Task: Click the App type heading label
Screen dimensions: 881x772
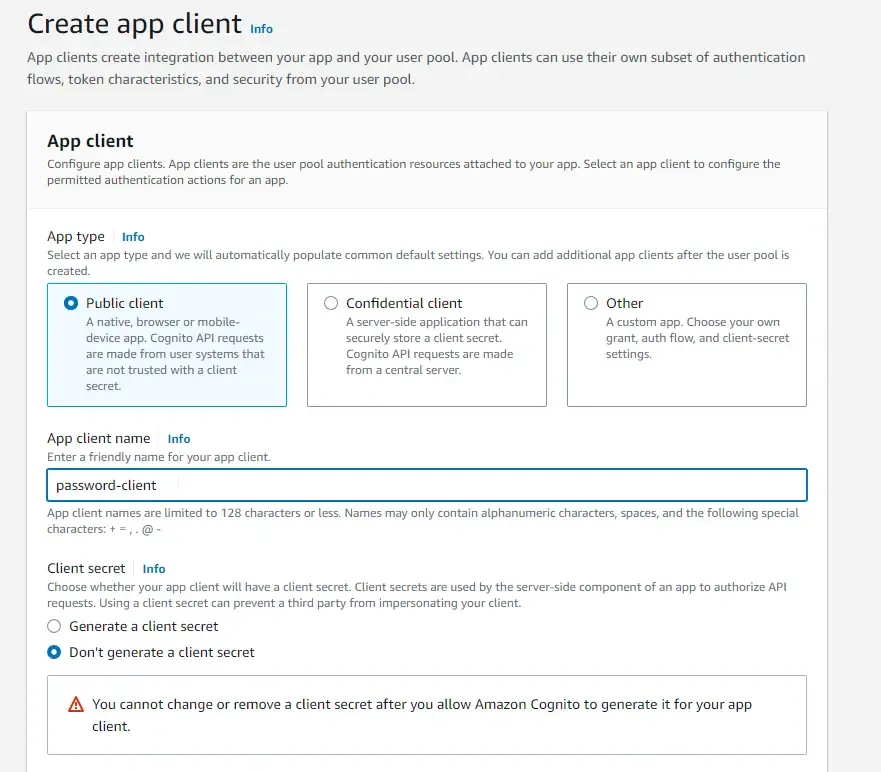Action: pos(75,237)
